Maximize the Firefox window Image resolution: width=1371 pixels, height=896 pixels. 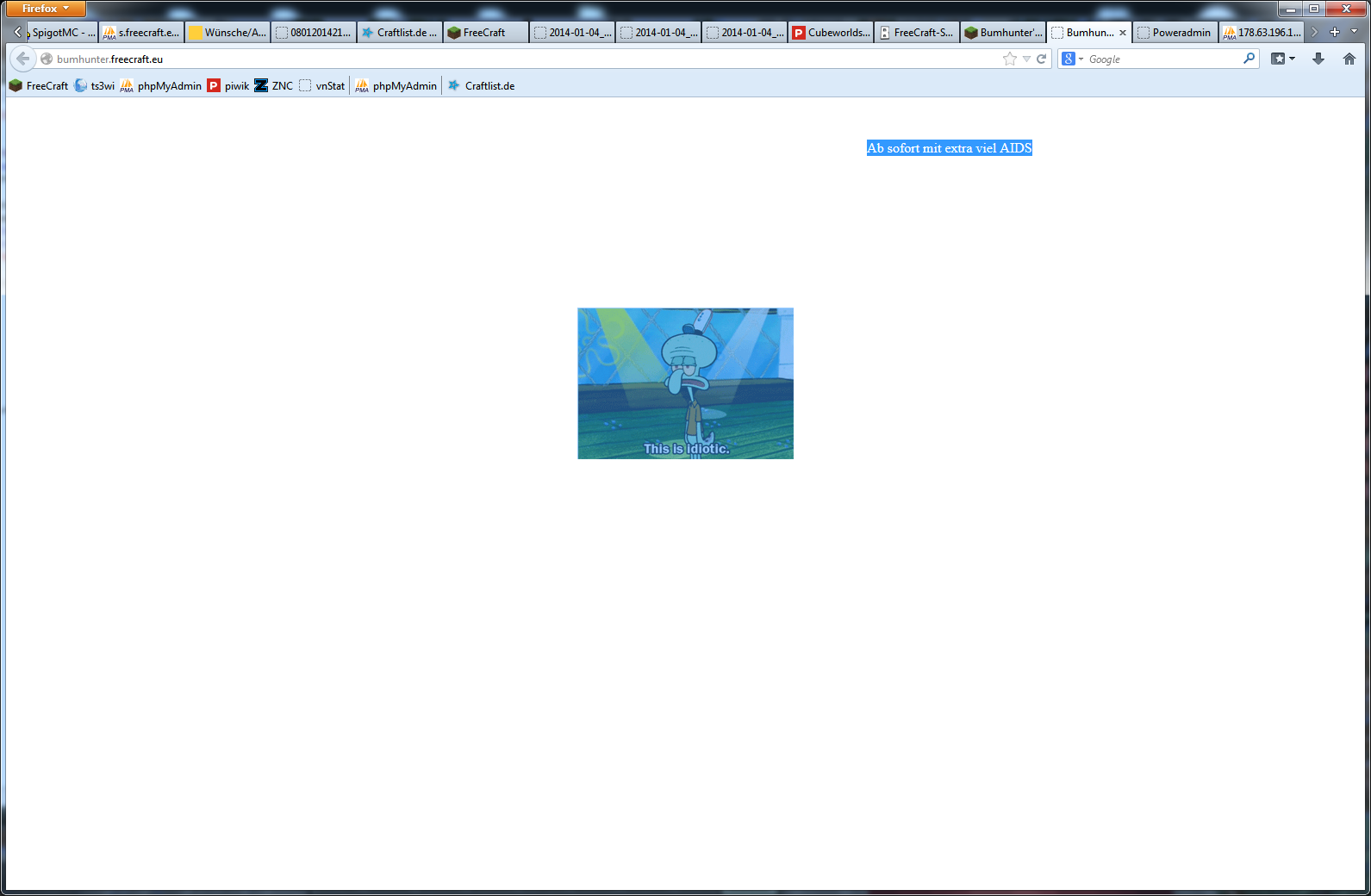(1314, 9)
